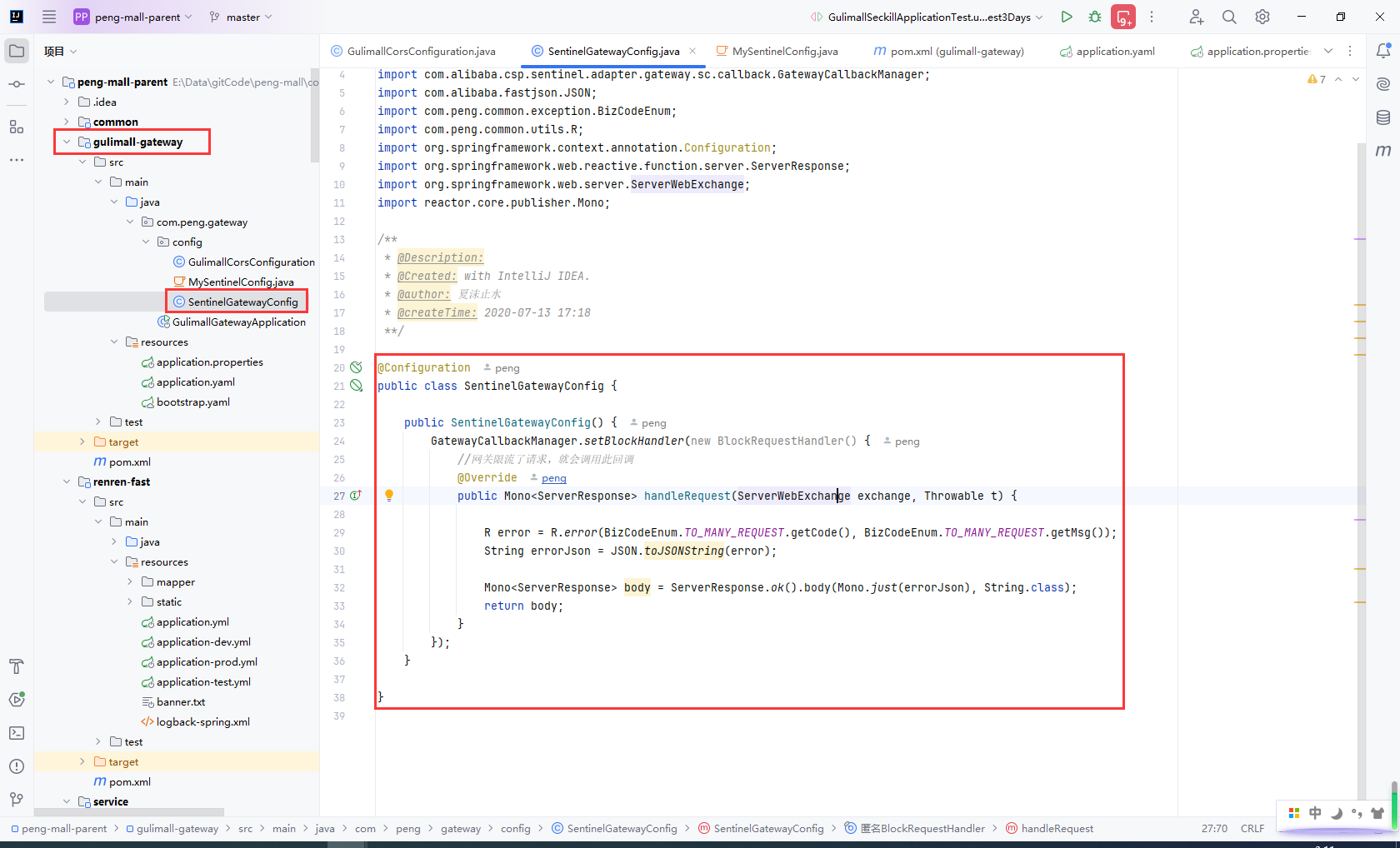The width and height of the screenshot is (1400, 848).
Task: Open IDE settings gear
Action: coord(1262,17)
